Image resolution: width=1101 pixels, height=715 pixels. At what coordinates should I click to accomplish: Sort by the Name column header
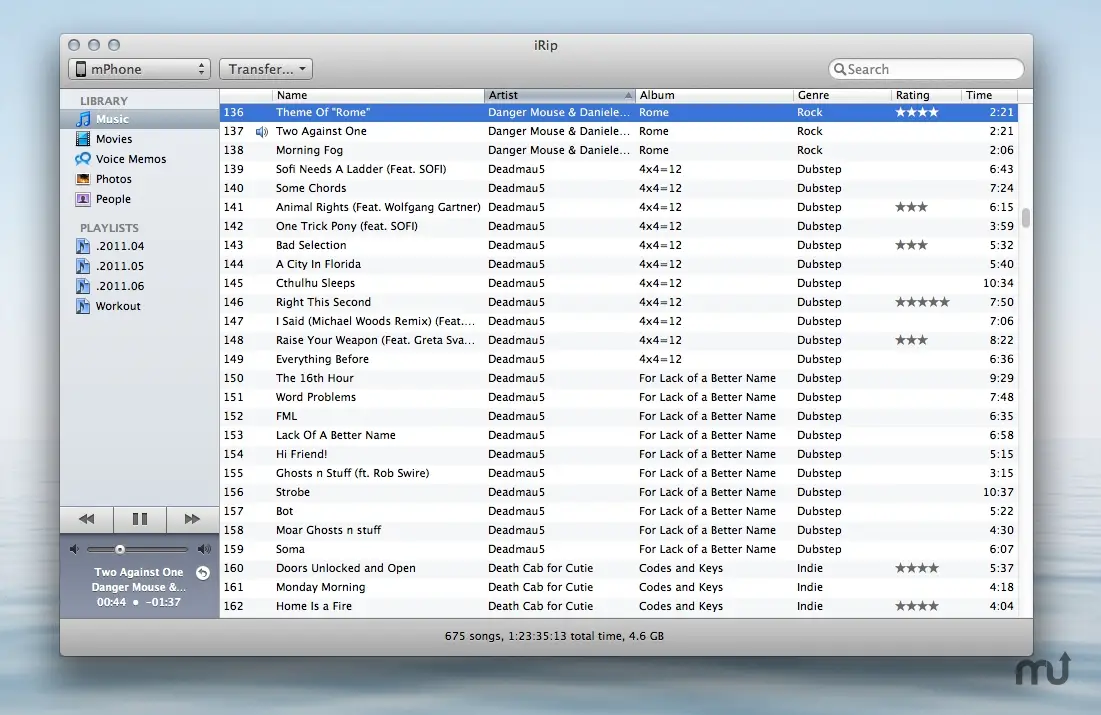click(x=378, y=95)
